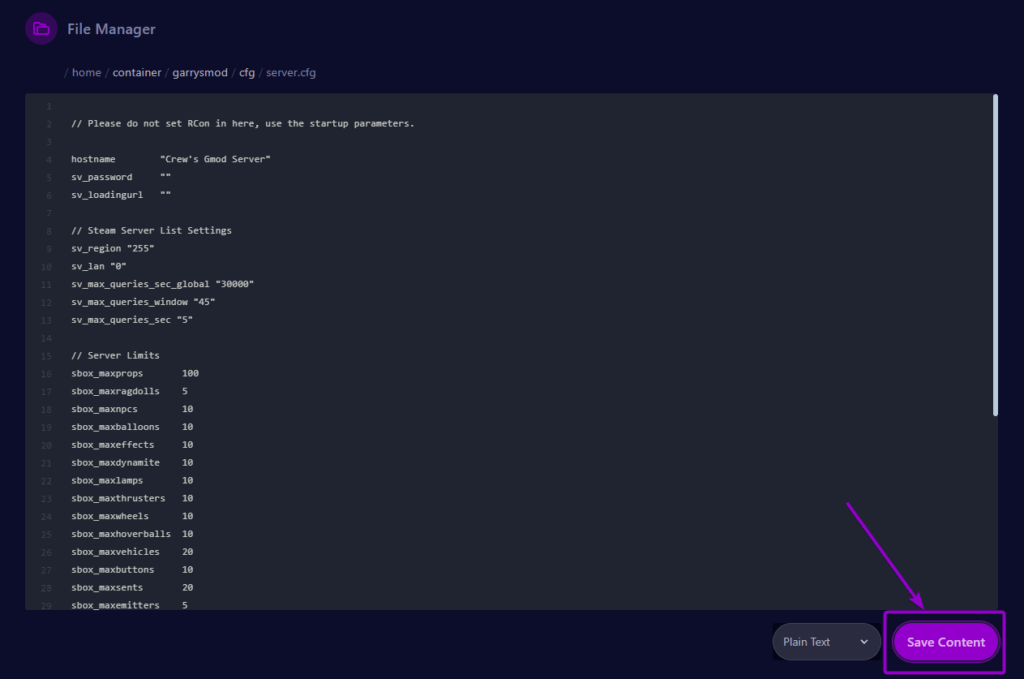This screenshot has width=1024, height=679.
Task: Click the sbox_maxragdolls 5 line
Action: [x=129, y=391]
